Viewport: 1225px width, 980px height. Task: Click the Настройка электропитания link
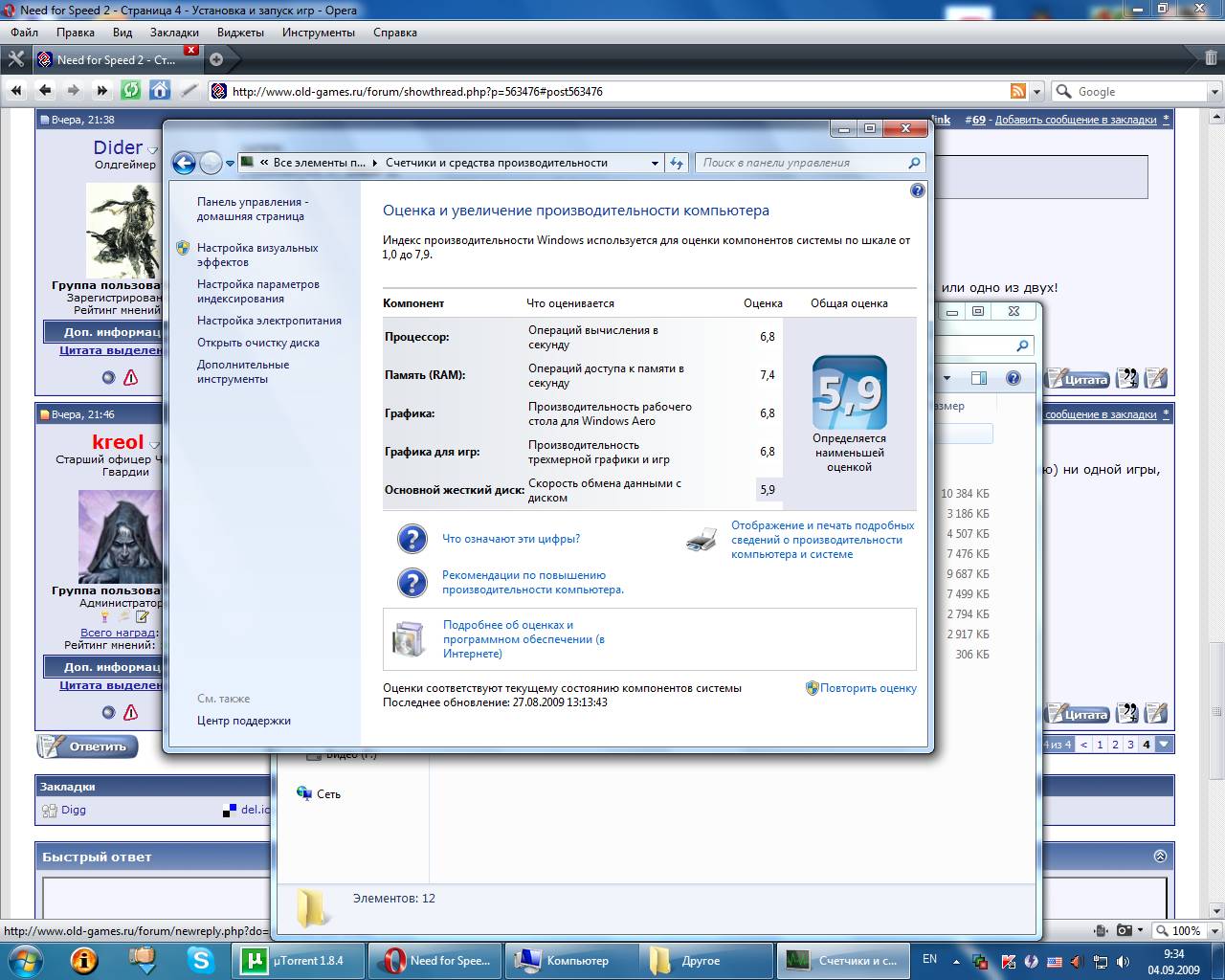tap(269, 321)
